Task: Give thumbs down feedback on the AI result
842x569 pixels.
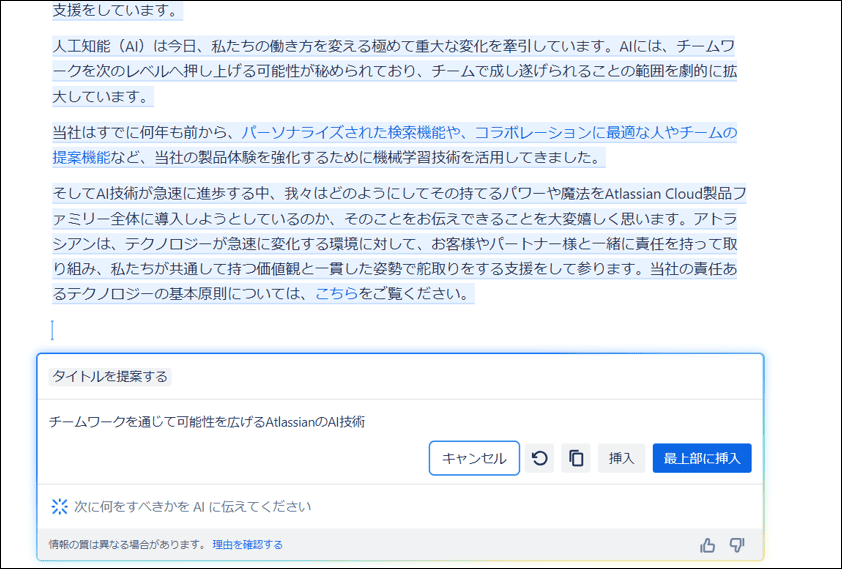Action: tap(737, 545)
